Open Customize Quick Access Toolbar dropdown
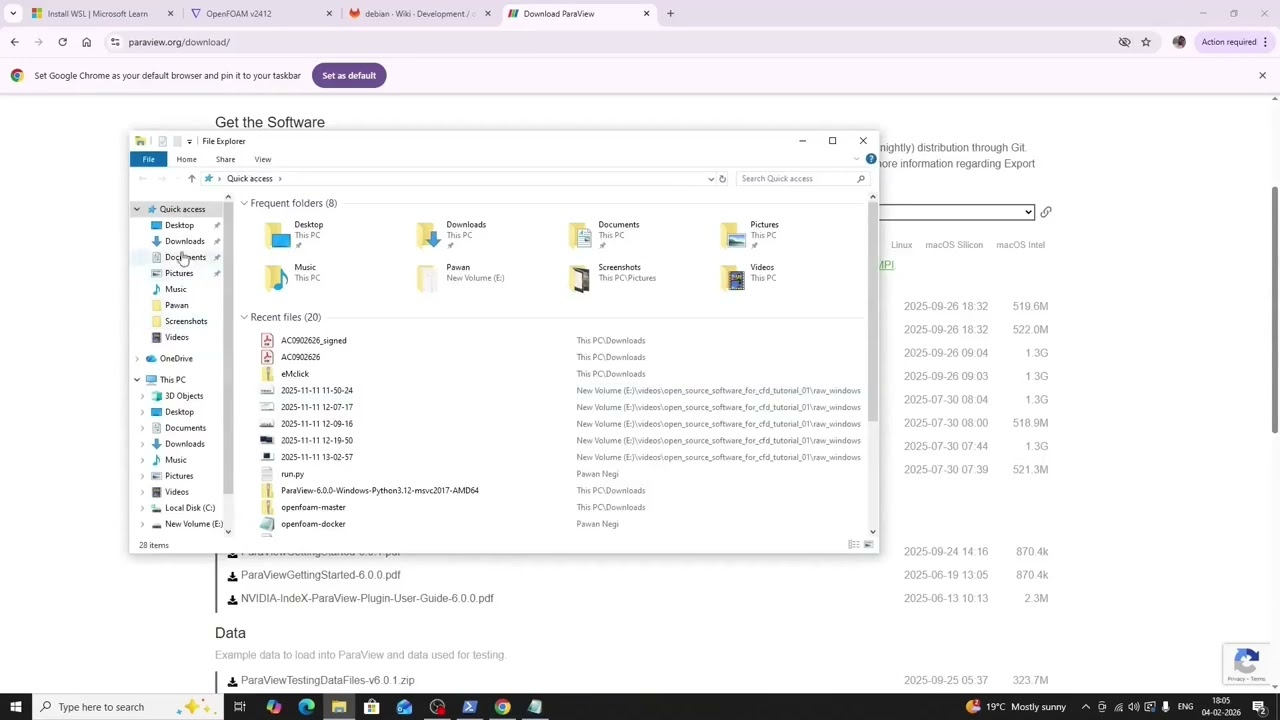 189,141
